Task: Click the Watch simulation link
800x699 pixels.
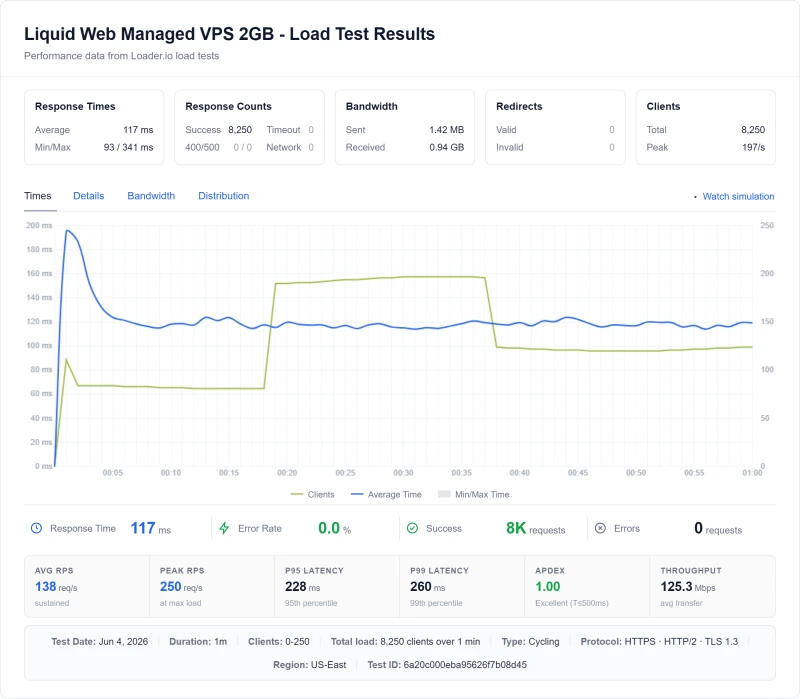Action: 738,196
